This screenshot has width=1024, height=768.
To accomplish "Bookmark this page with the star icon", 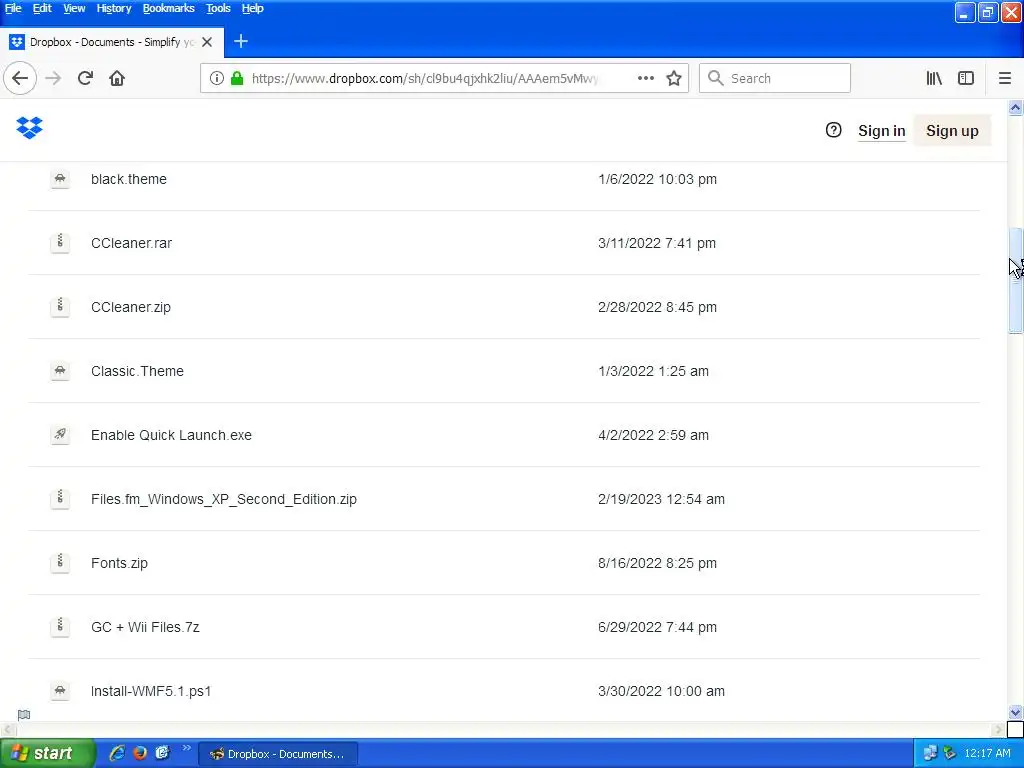I will click(x=674, y=78).
